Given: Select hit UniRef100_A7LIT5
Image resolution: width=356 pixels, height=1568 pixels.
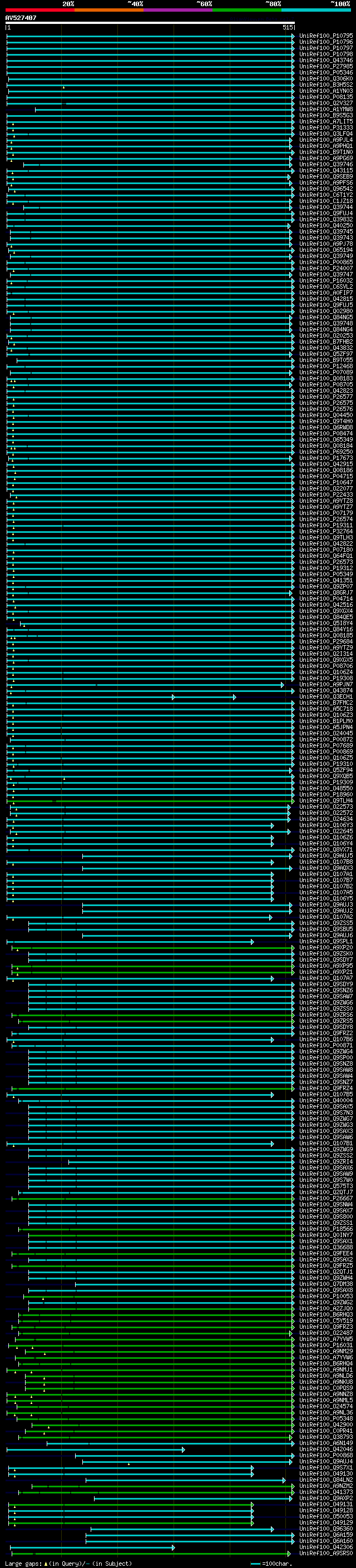Looking at the screenshot, I should click(326, 122).
